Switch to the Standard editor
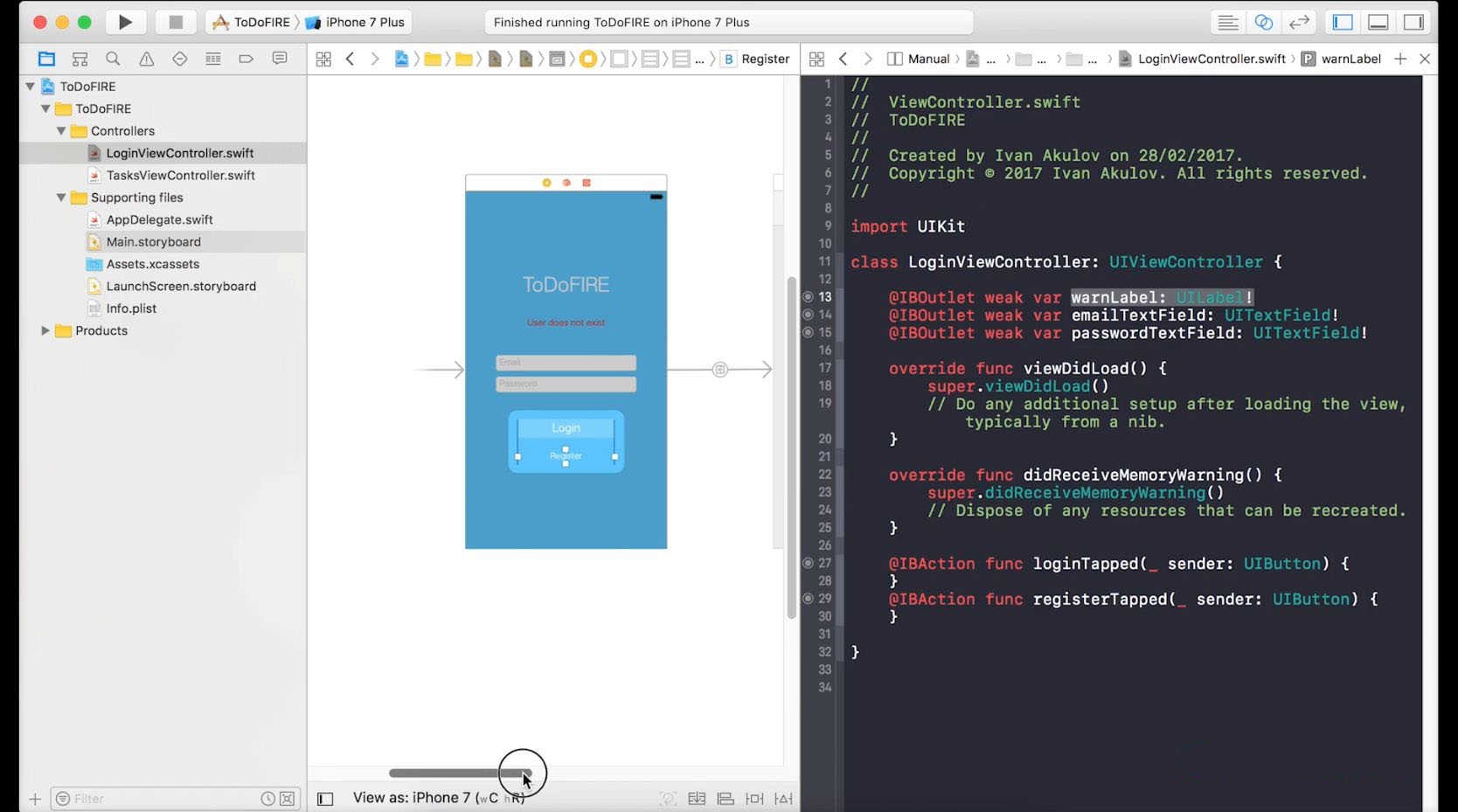This screenshot has height=812, width=1458. [1228, 22]
